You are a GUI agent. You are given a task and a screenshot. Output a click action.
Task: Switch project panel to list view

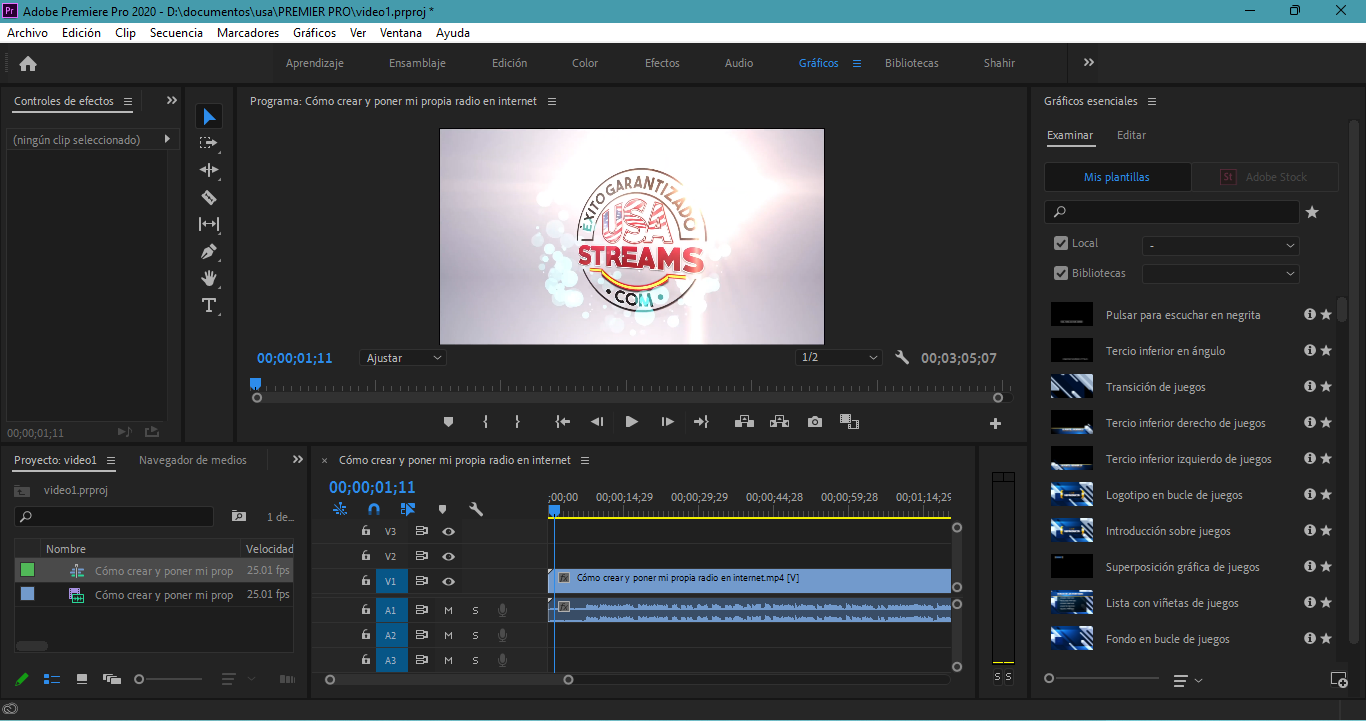pos(52,679)
